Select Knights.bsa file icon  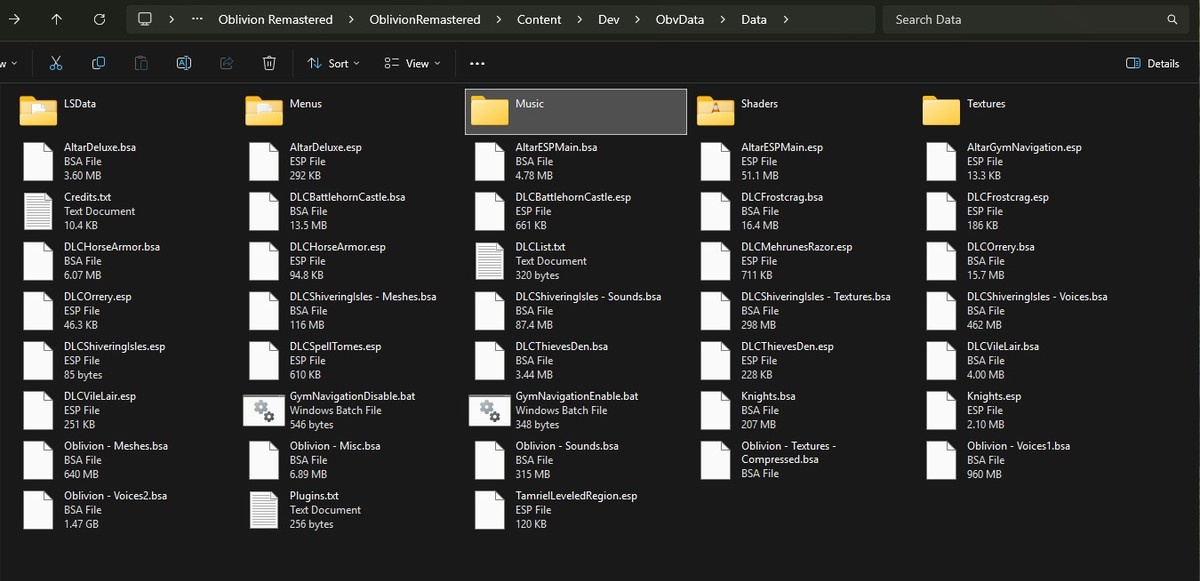click(716, 410)
